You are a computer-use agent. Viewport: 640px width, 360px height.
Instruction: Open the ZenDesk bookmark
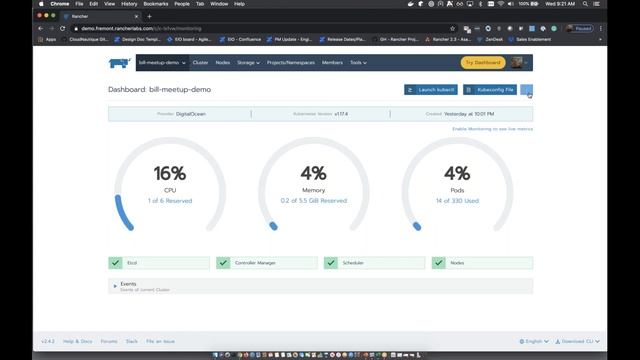(x=490, y=40)
